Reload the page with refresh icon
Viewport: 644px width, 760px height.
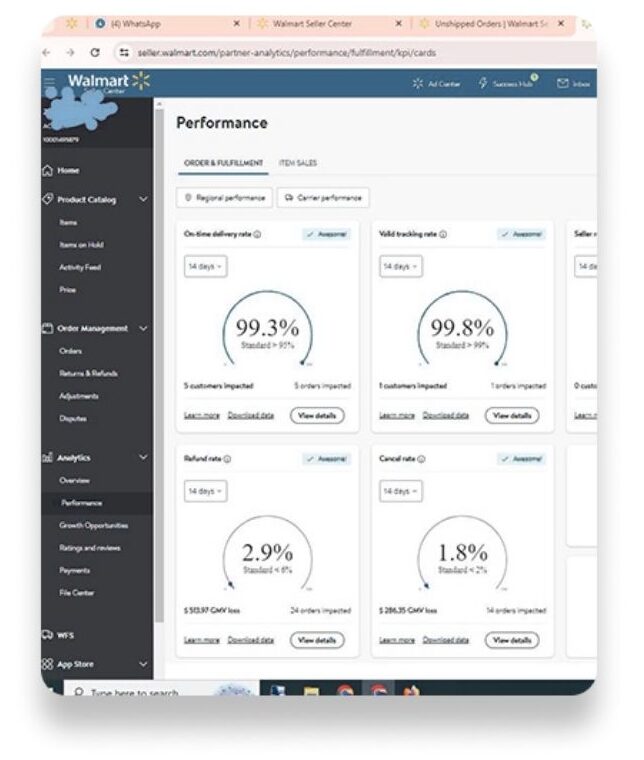tap(95, 52)
